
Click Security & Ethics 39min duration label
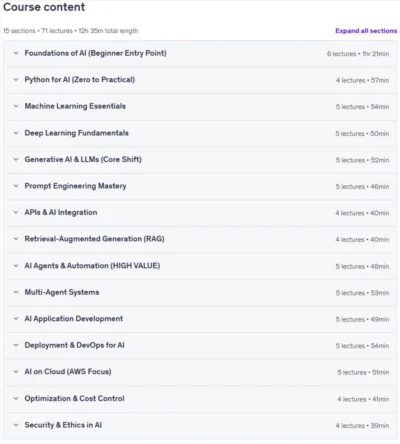click(x=380, y=426)
